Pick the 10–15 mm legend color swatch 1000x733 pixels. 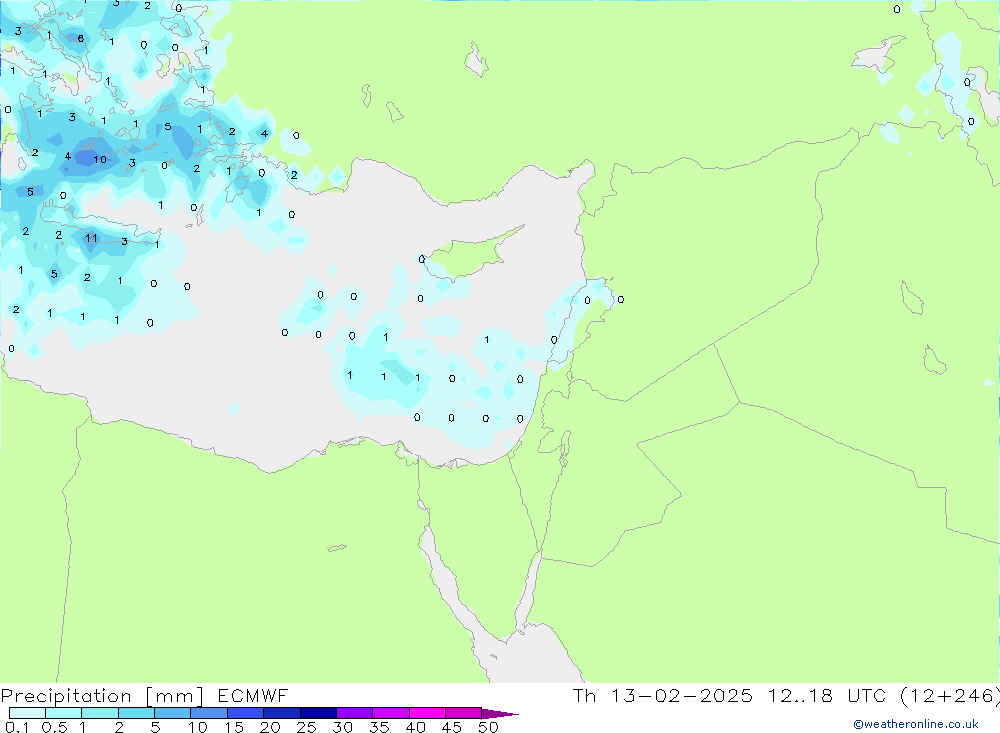[x=209, y=713]
